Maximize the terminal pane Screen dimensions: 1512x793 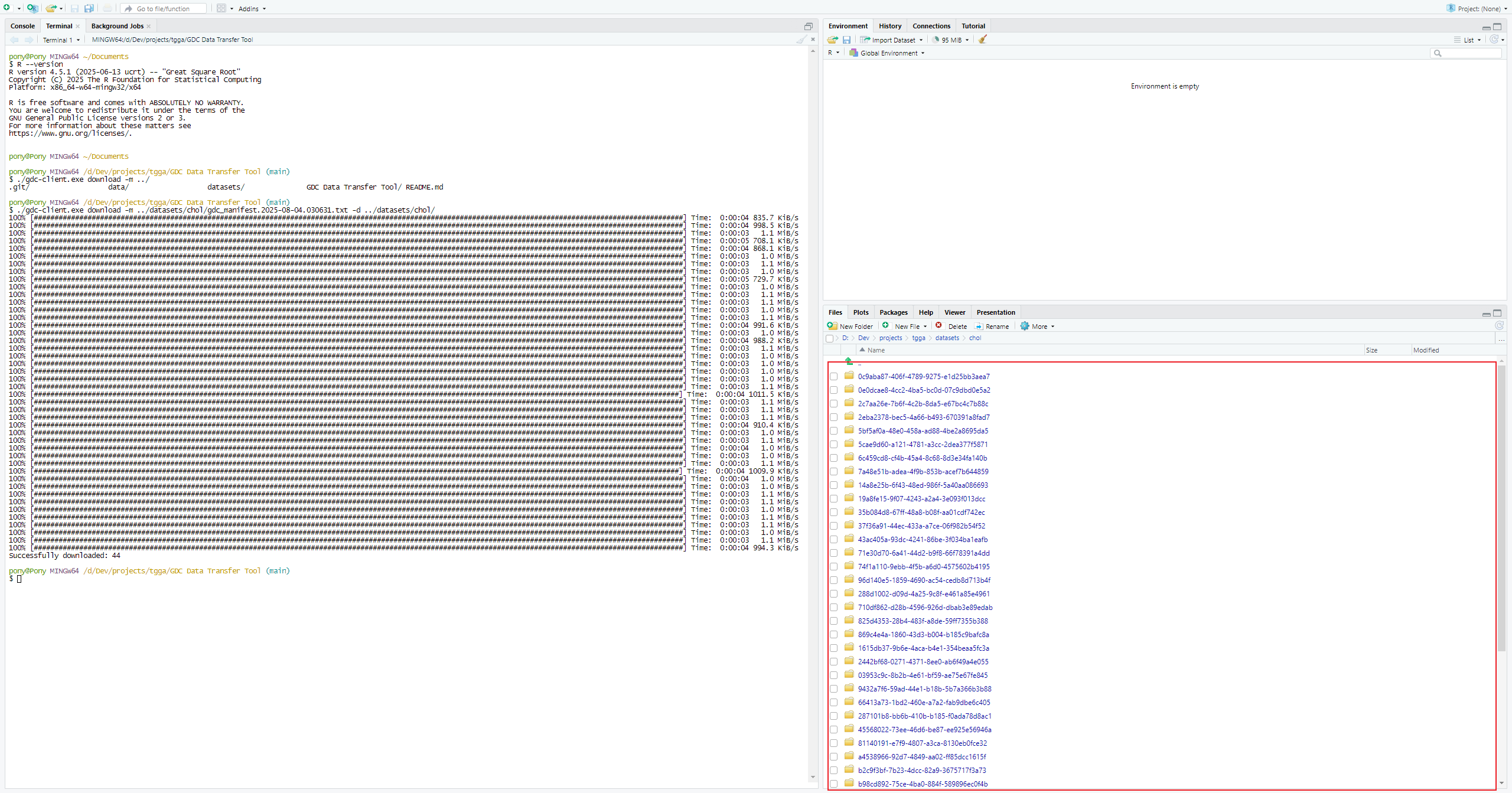pos(808,26)
